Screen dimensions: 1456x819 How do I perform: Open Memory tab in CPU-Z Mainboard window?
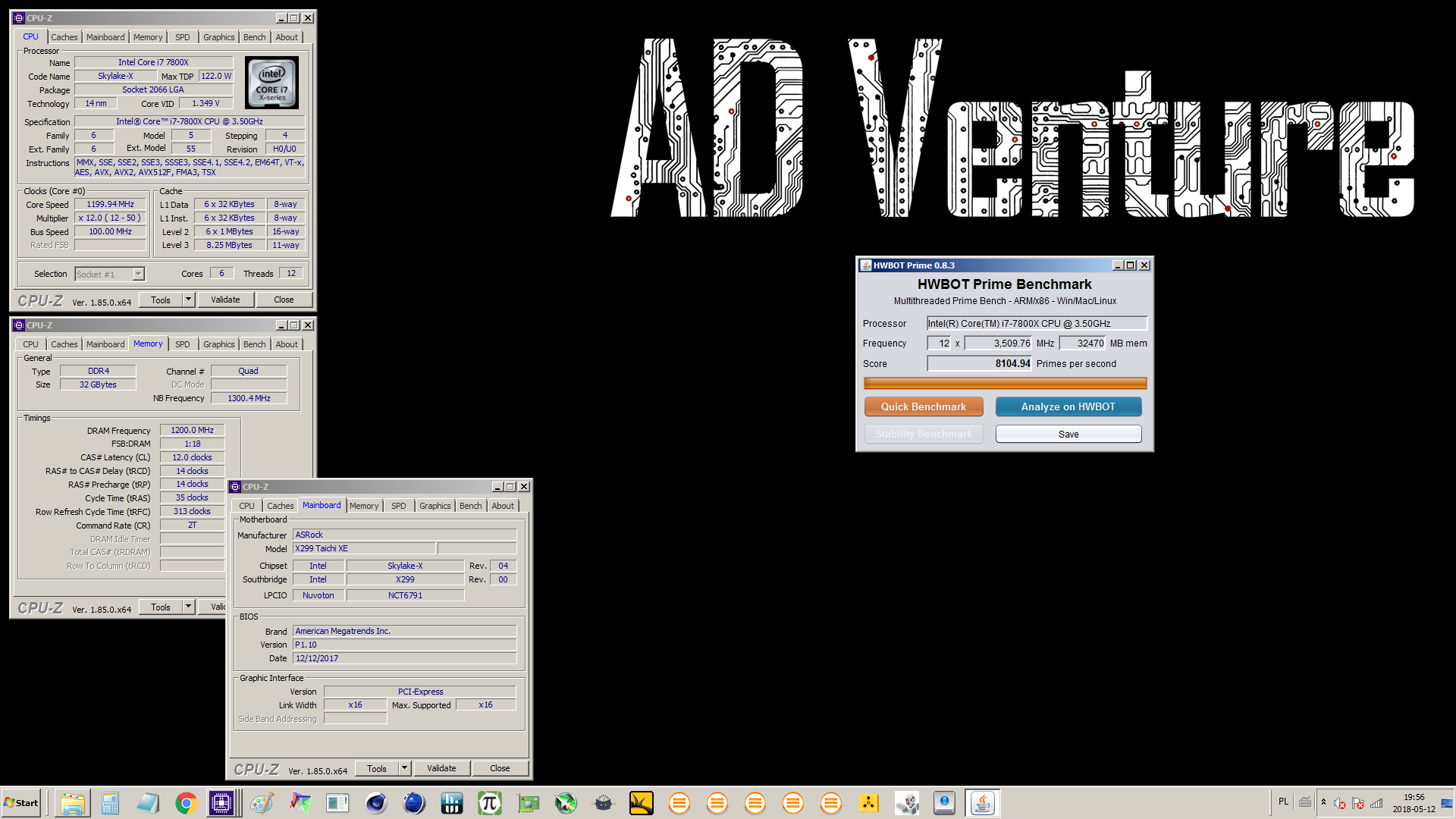click(364, 506)
